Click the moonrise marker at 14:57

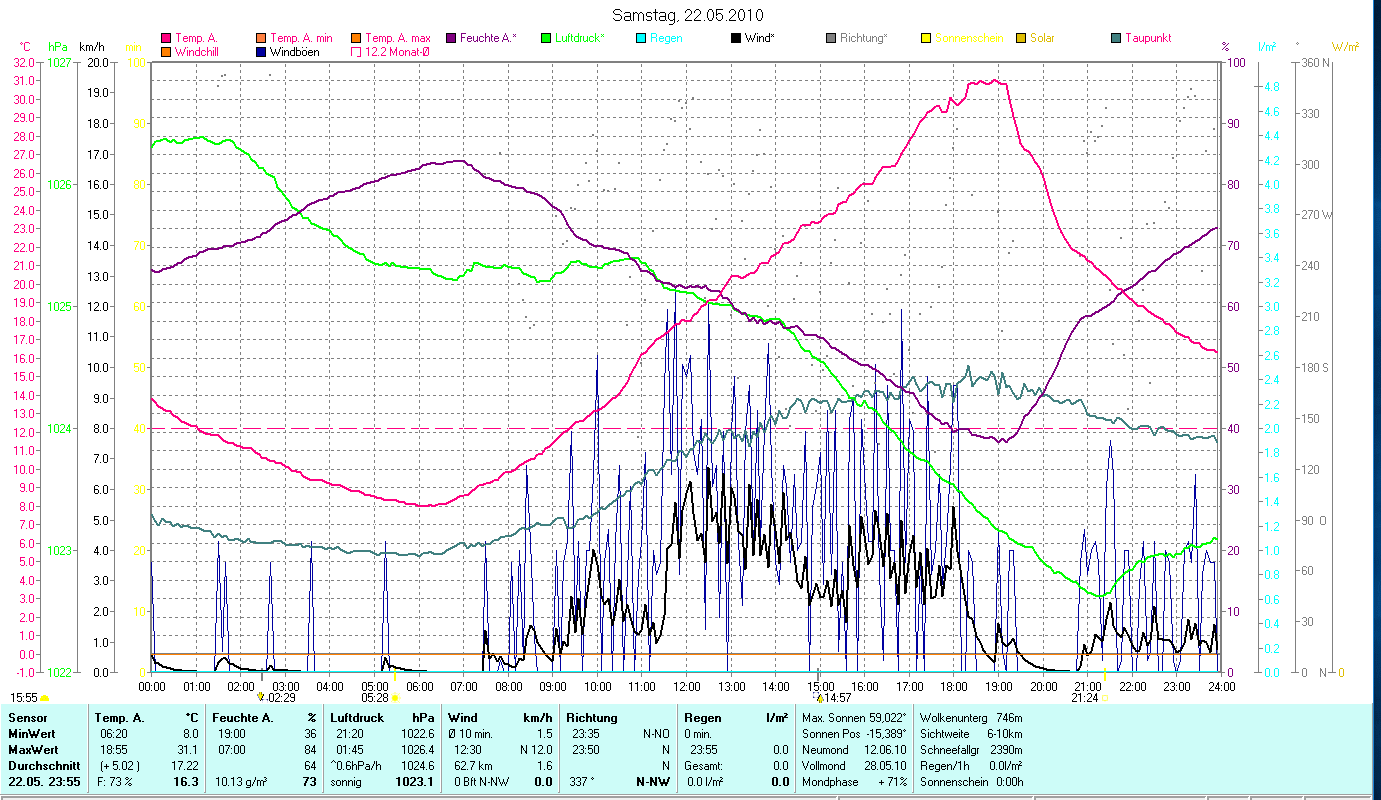[x=820, y=696]
